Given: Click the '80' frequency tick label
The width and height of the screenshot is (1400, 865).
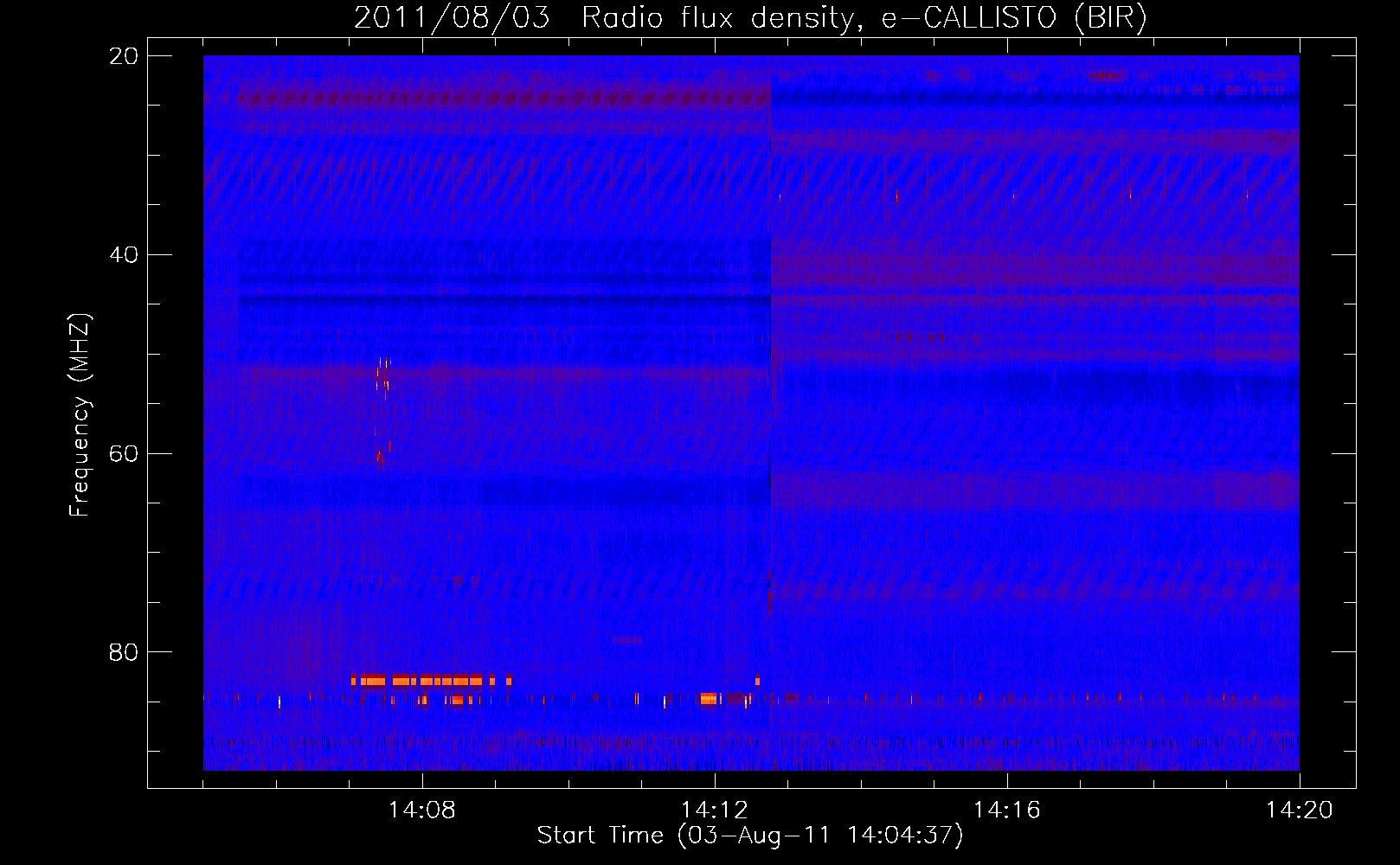Looking at the screenshot, I should (124, 651).
